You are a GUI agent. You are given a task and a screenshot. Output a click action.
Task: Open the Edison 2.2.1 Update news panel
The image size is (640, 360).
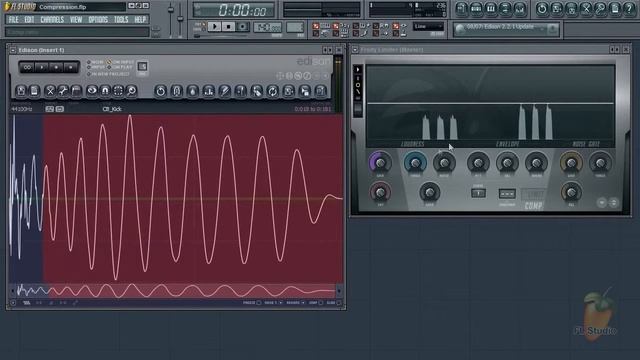click(506, 29)
